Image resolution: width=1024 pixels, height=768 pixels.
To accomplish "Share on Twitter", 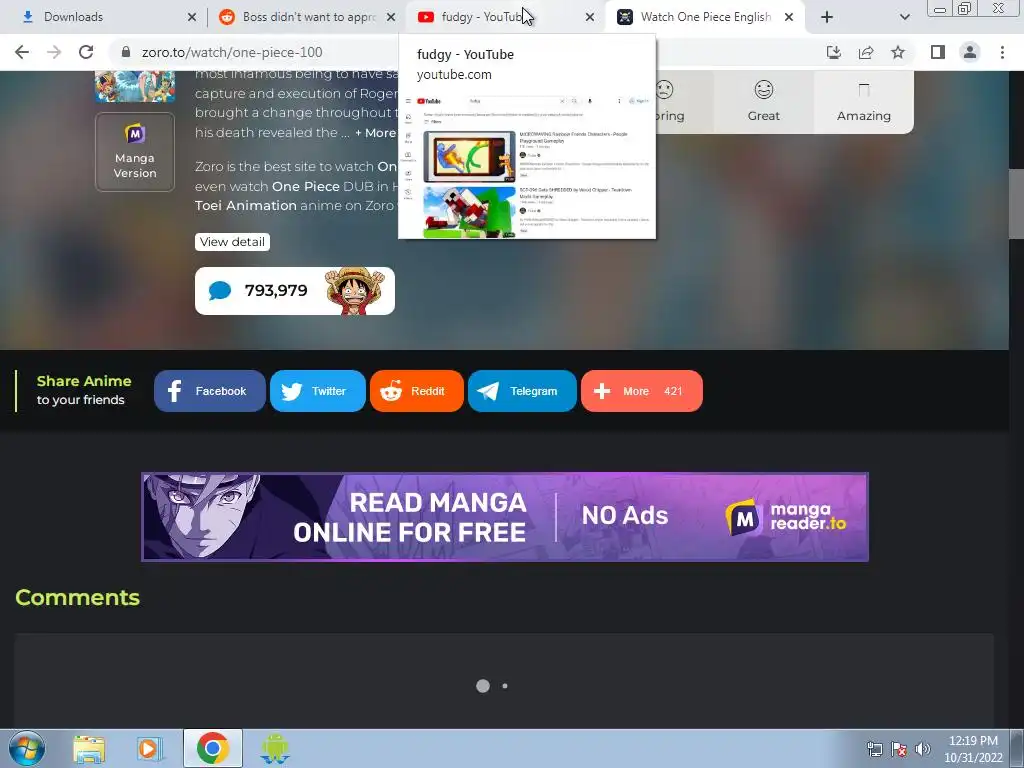I will 317,391.
